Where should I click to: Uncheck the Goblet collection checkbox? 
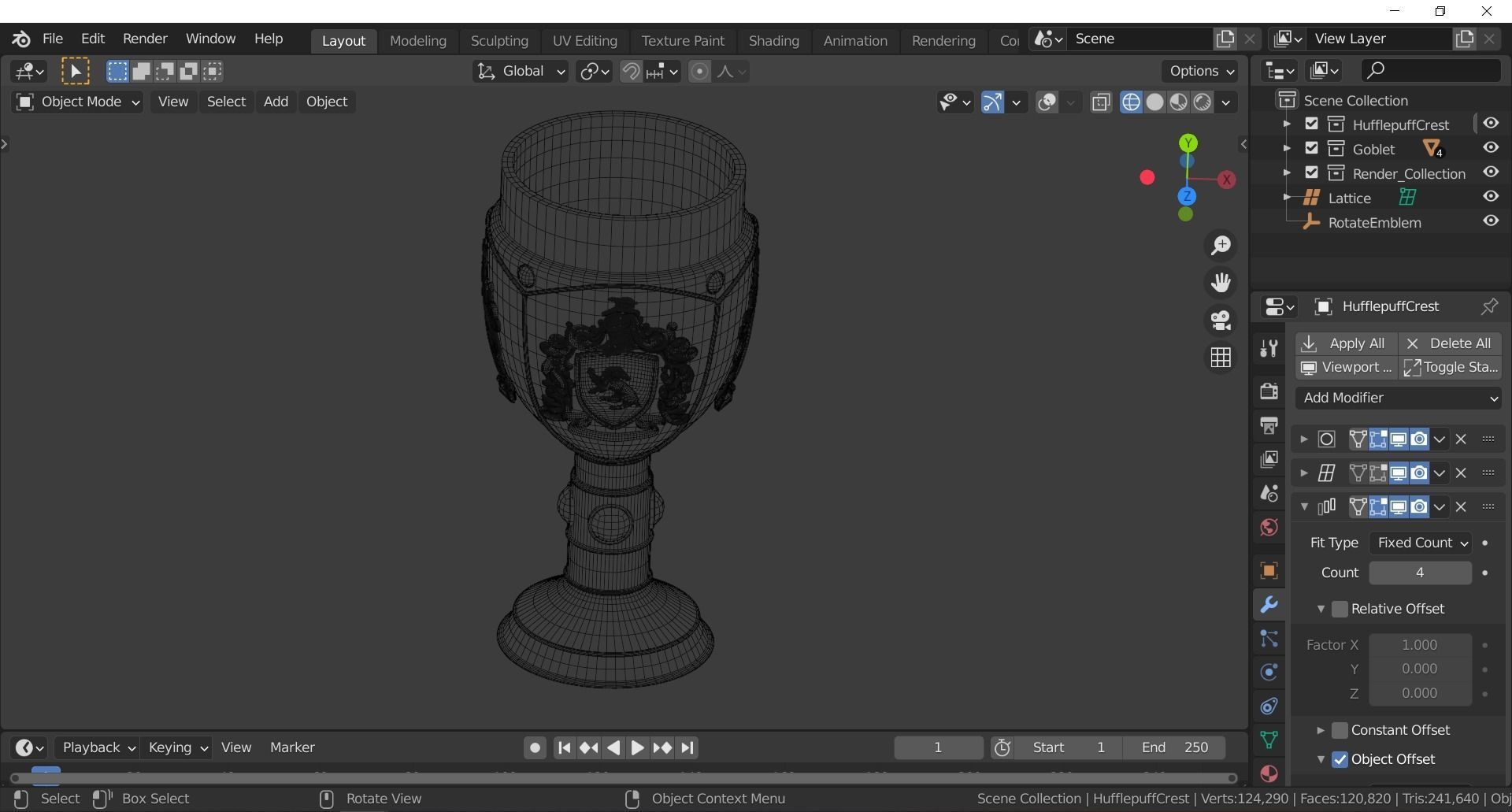pyautogui.click(x=1311, y=148)
